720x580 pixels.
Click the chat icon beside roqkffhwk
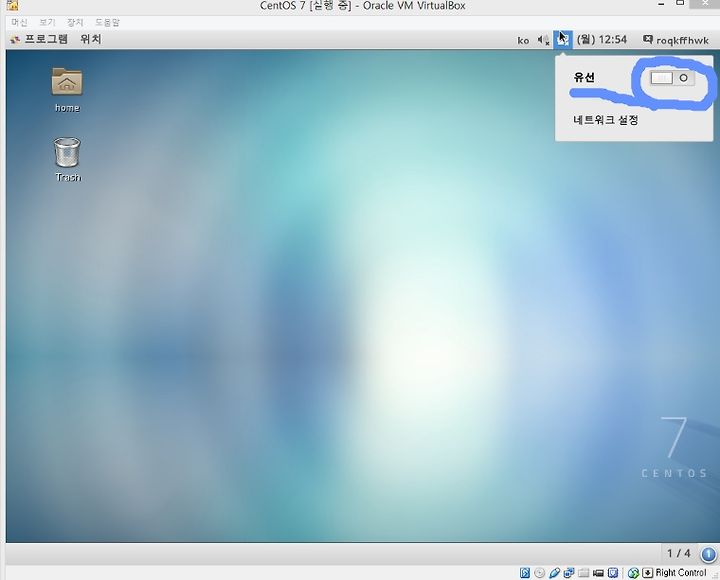647,39
